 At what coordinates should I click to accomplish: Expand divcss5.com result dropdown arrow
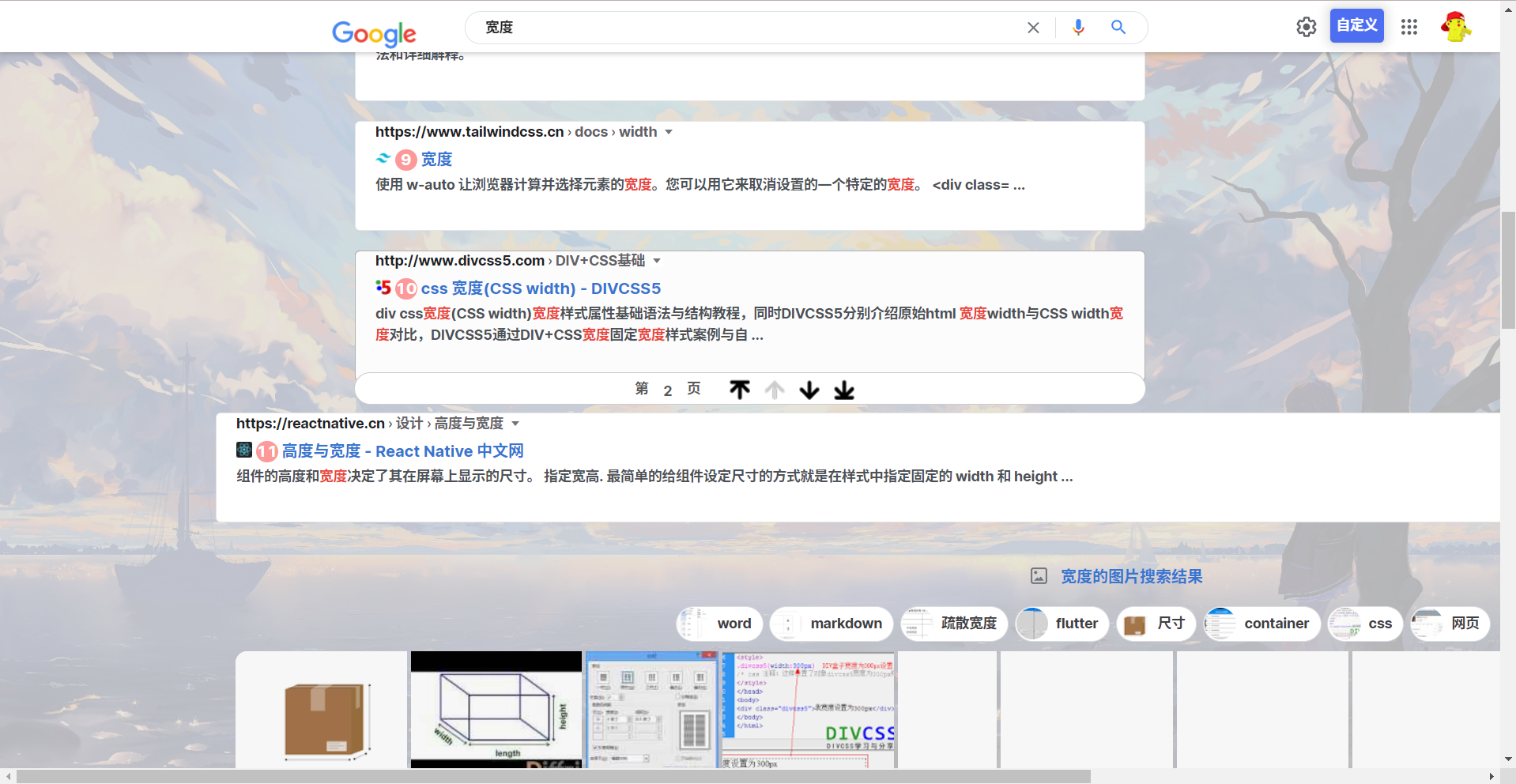click(x=657, y=261)
